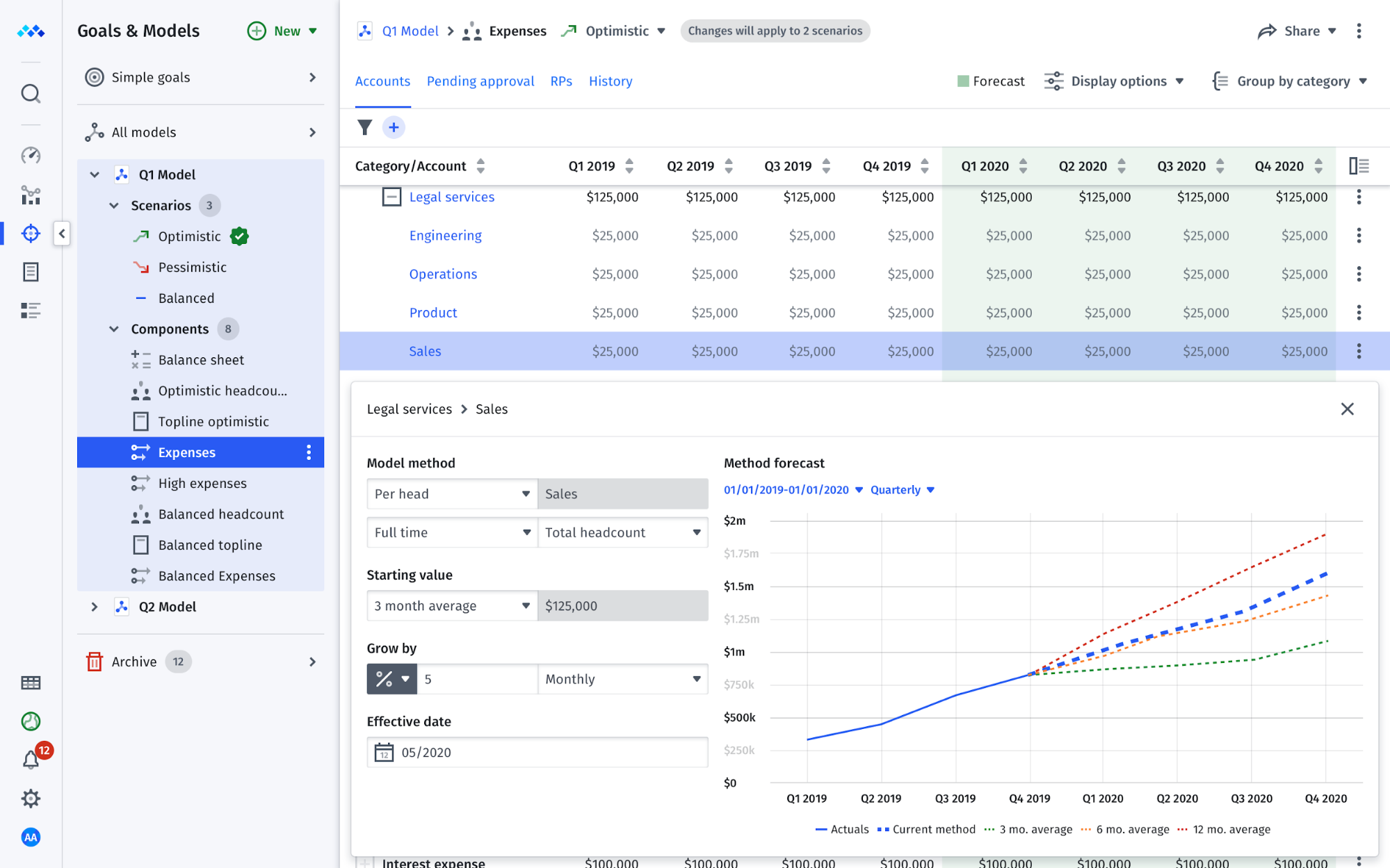Switch to the Pending approval tab

(480, 81)
